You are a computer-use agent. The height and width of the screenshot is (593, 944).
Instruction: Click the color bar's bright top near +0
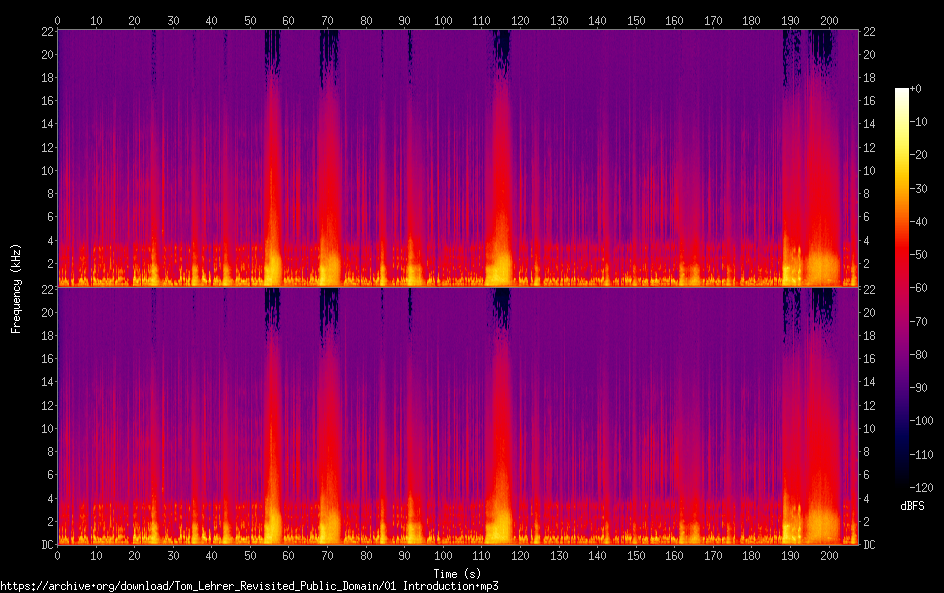(x=902, y=94)
